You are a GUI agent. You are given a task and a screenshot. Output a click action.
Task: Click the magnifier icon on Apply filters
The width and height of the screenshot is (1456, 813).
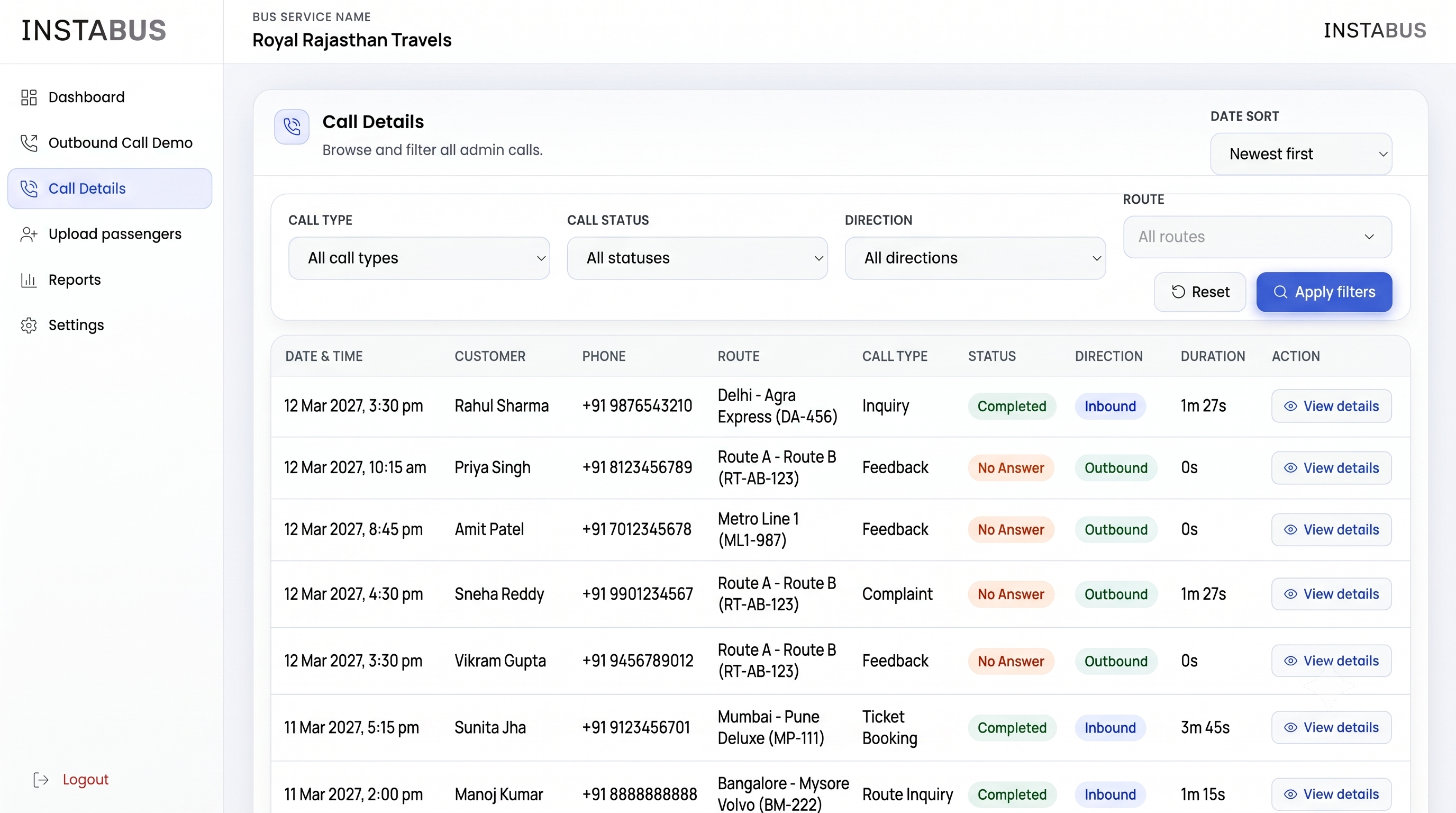(x=1281, y=292)
